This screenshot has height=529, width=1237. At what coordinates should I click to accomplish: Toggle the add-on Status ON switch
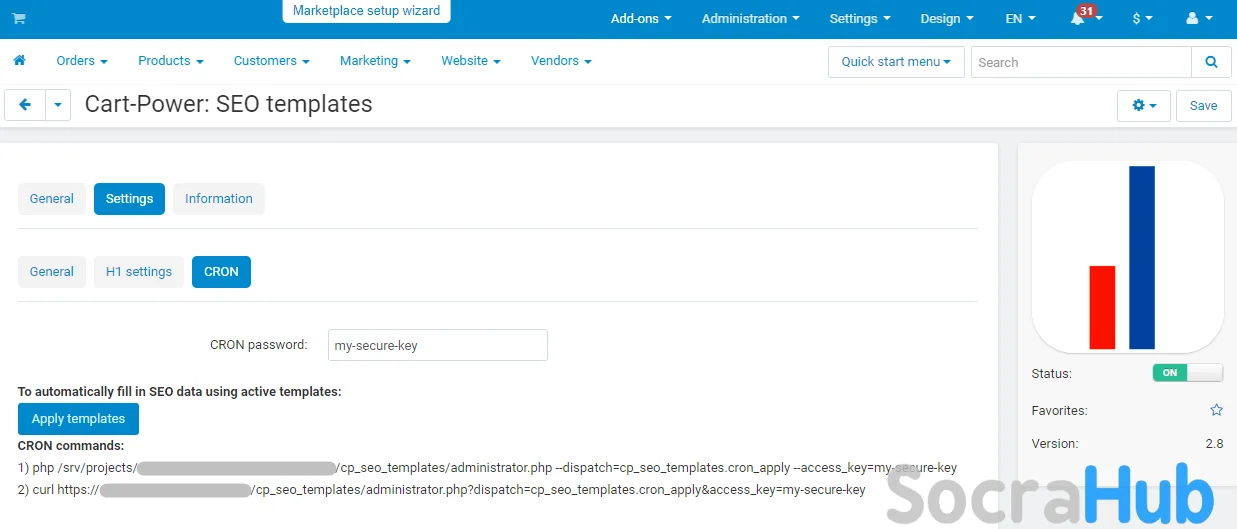point(1187,373)
